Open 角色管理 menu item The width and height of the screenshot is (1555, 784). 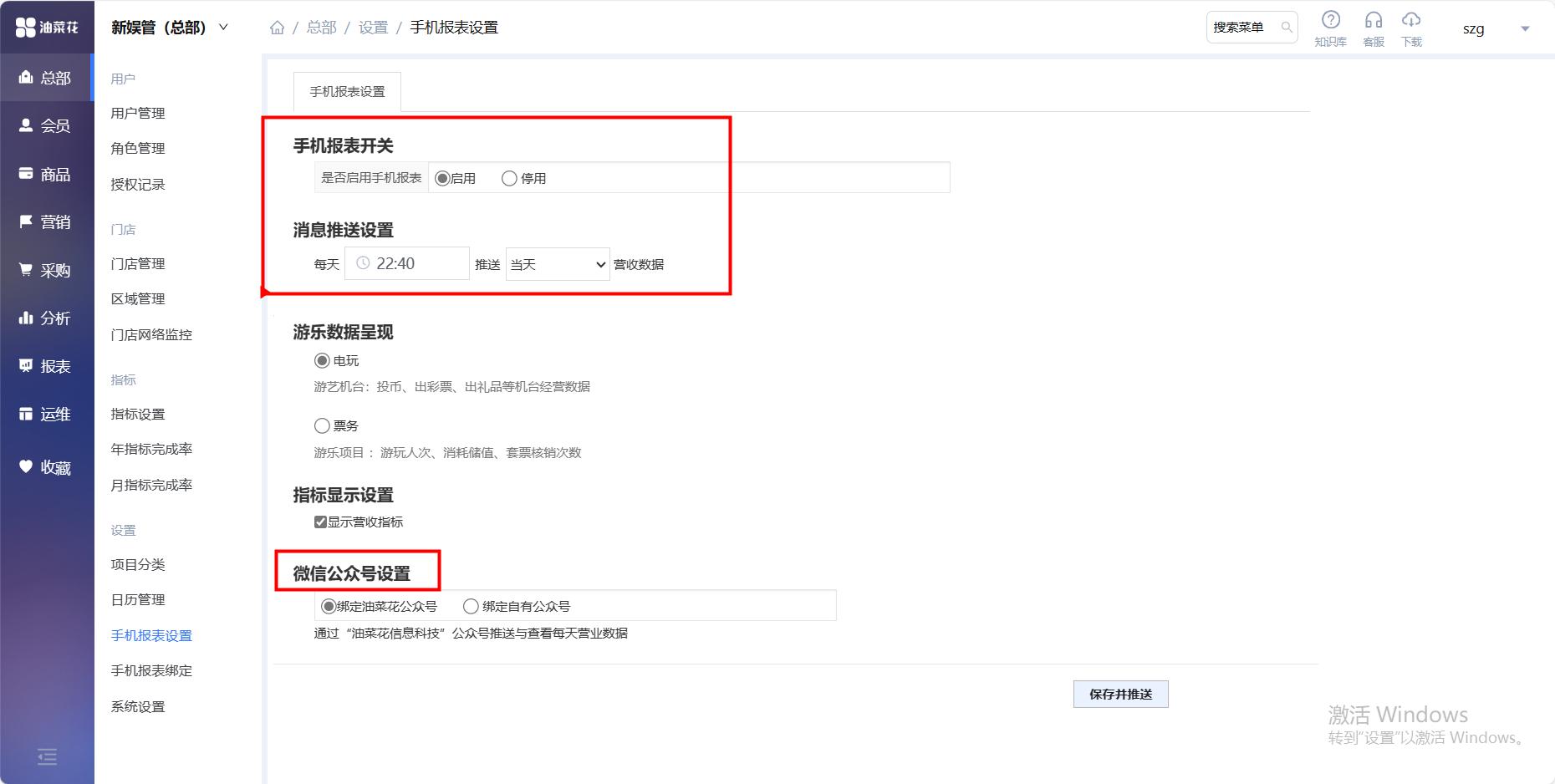tap(138, 148)
